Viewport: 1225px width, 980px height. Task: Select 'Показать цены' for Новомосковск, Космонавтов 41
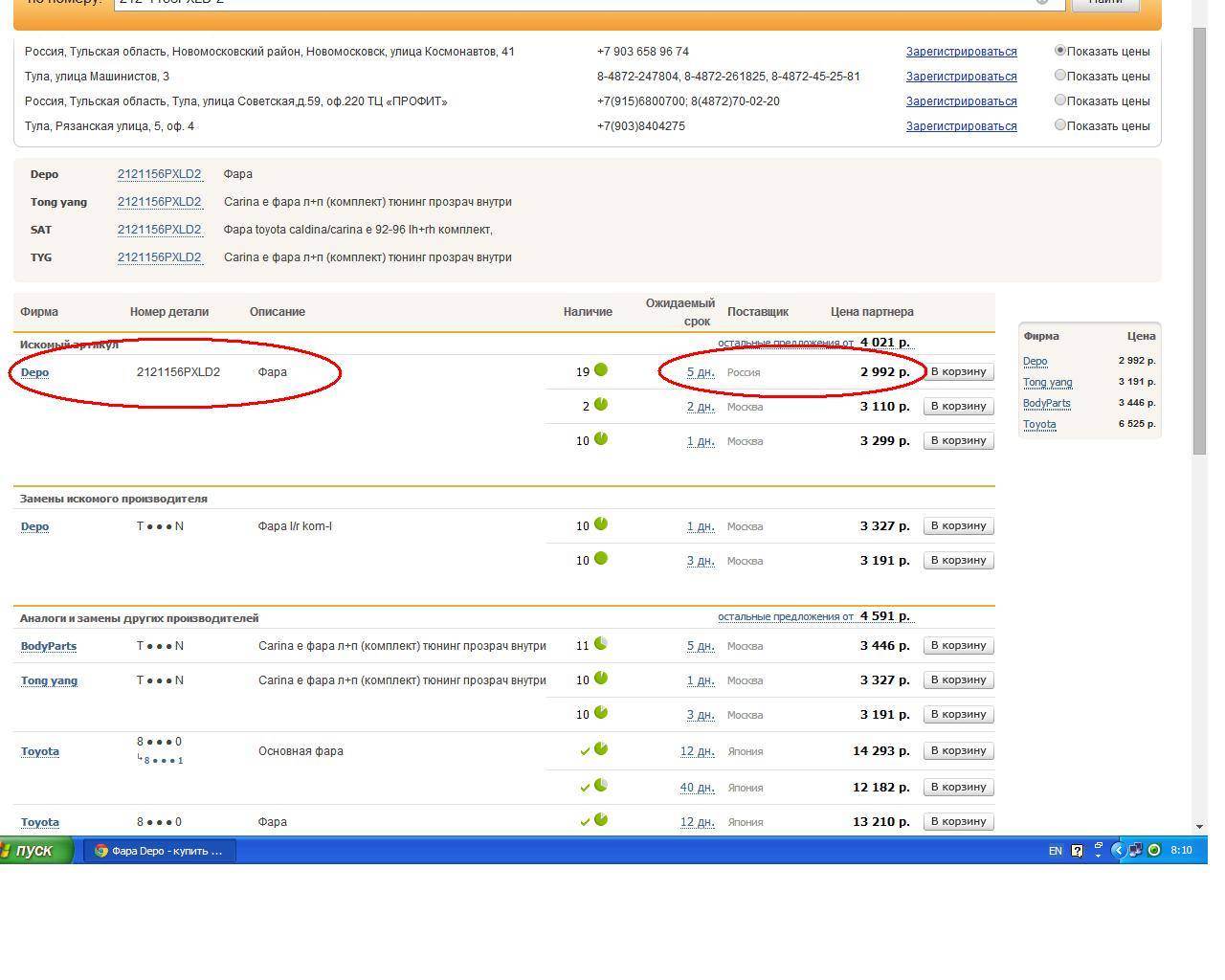point(1060,51)
